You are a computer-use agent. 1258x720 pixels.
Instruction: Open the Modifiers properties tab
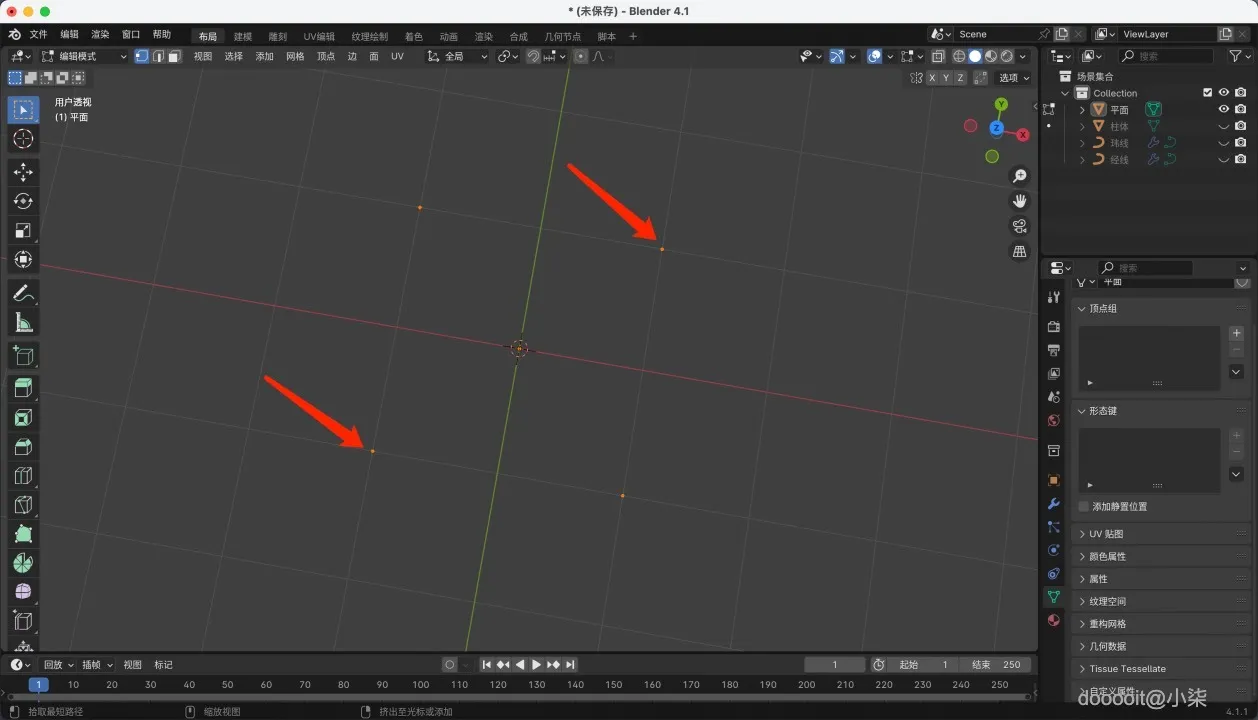click(x=1053, y=503)
